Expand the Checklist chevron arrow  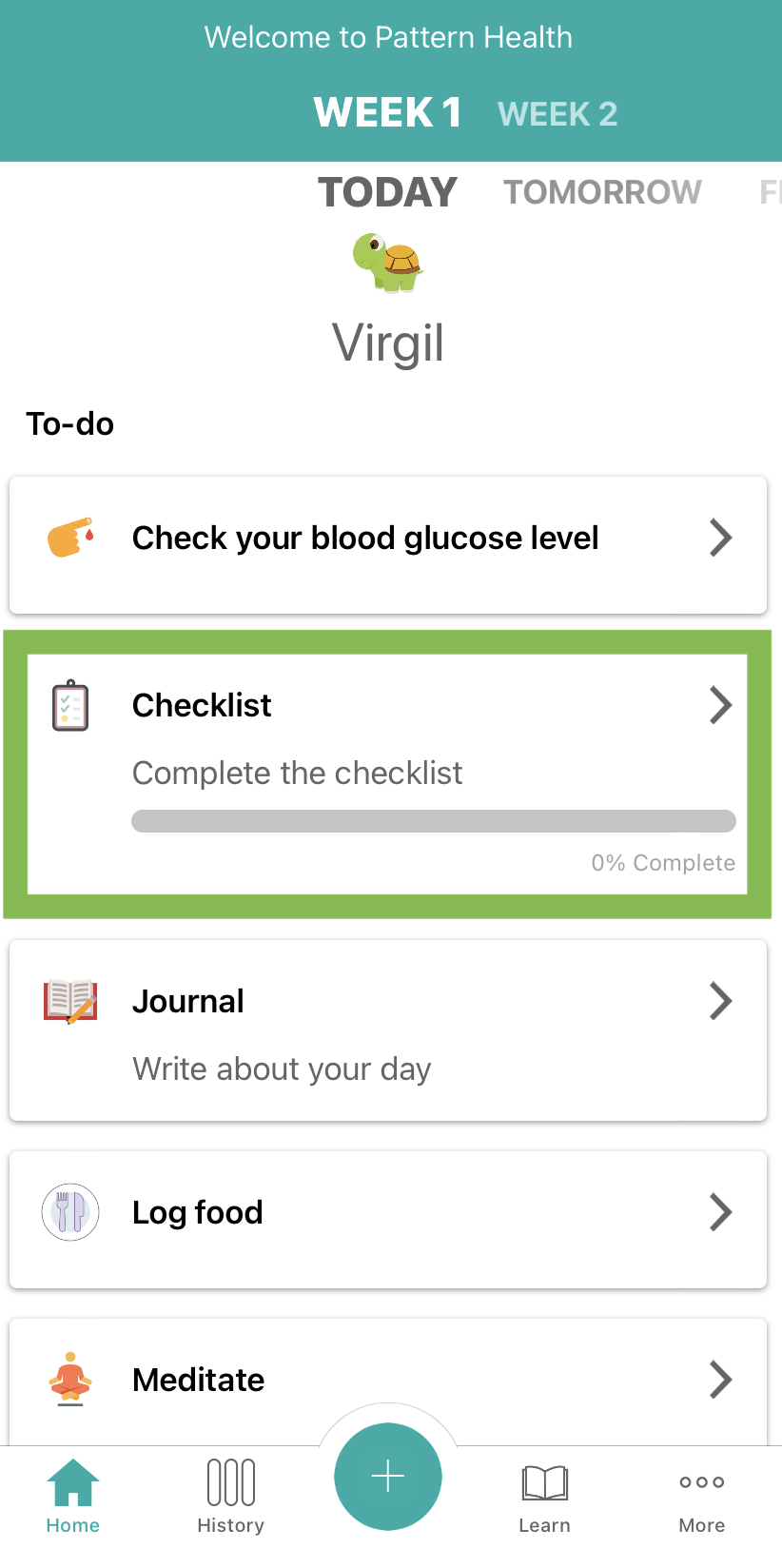coord(721,705)
